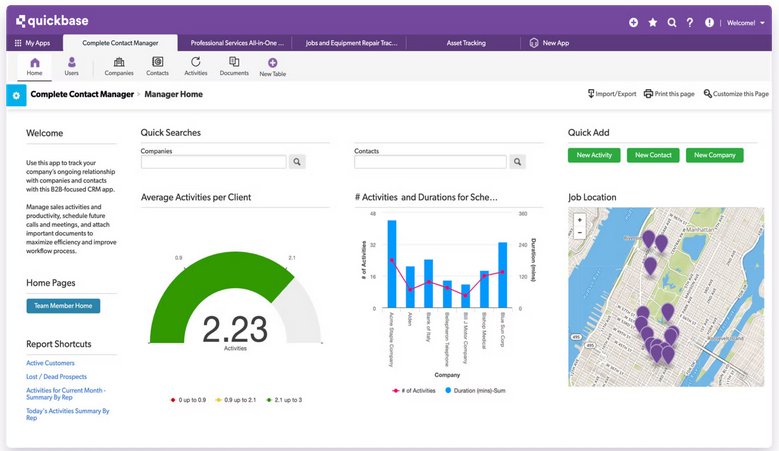This screenshot has width=779, height=451.
Task: Open the Activities table icon
Action: coord(196,64)
